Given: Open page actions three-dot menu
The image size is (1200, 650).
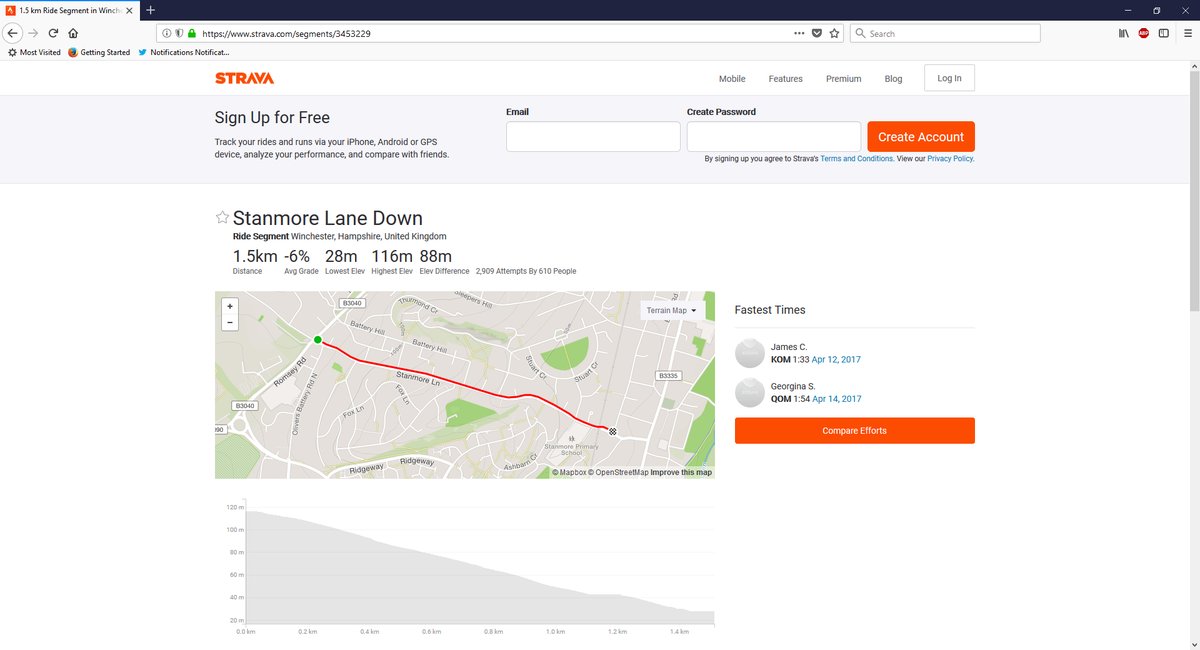Looking at the screenshot, I should (799, 33).
